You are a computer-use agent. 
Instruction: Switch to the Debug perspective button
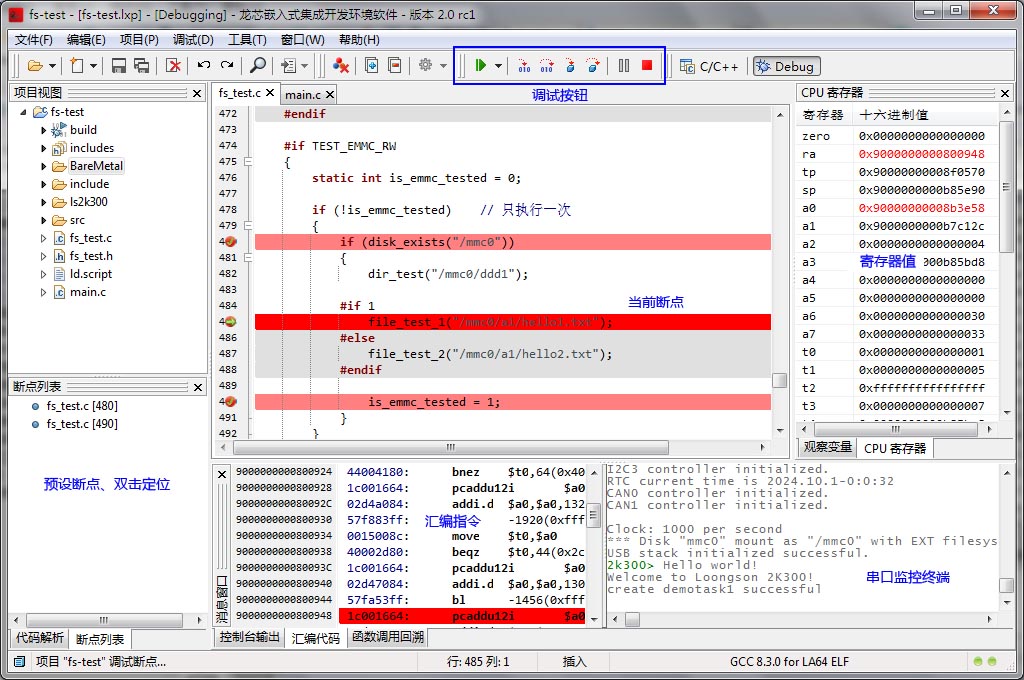(x=786, y=66)
